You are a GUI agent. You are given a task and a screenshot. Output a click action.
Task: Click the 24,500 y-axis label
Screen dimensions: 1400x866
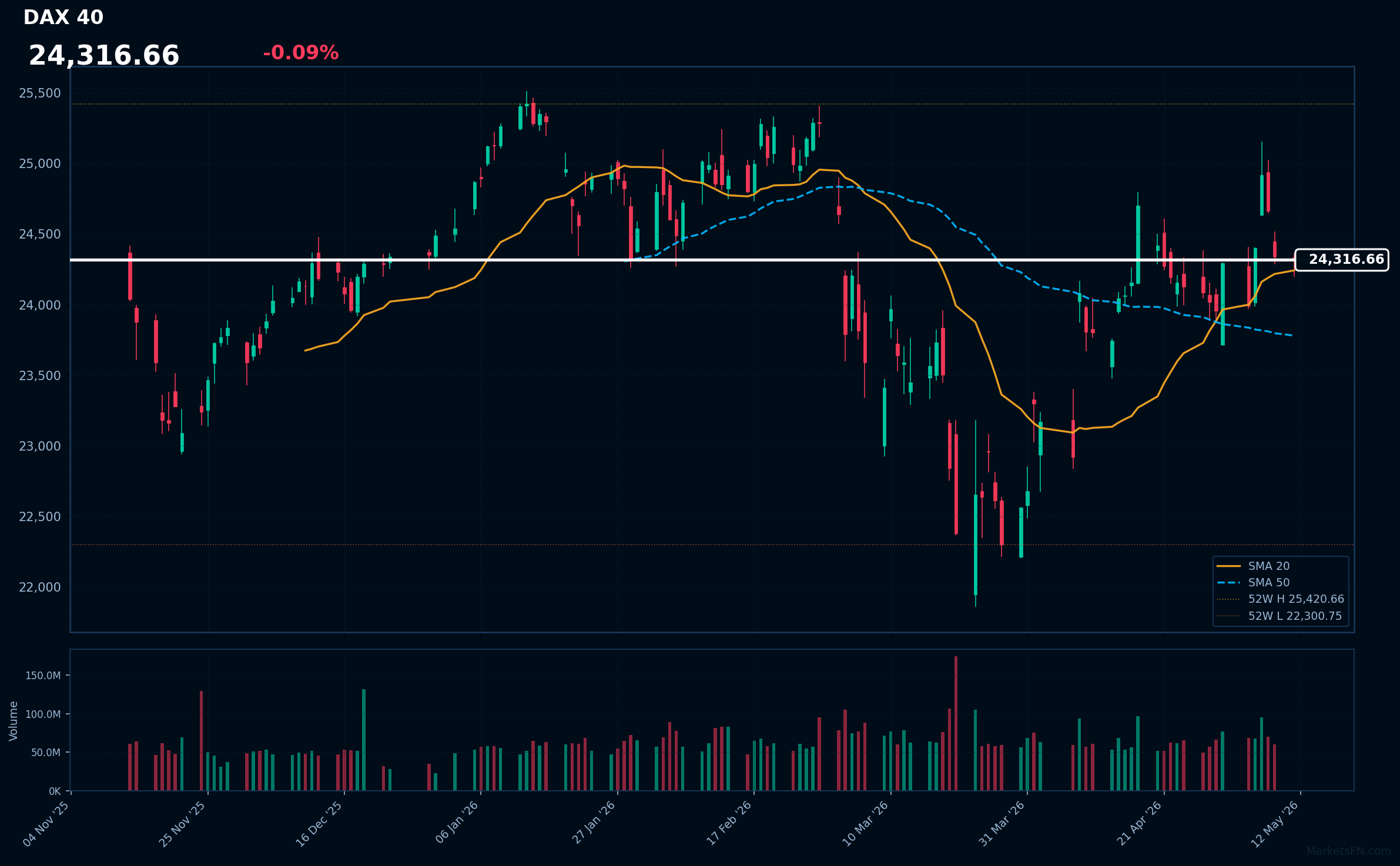40,234
